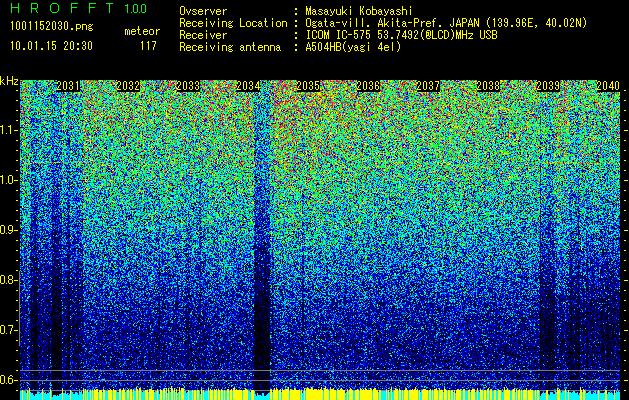Viewport: 629px width, 400px height.
Task: Click the 2032 time marker
Action: [128, 86]
